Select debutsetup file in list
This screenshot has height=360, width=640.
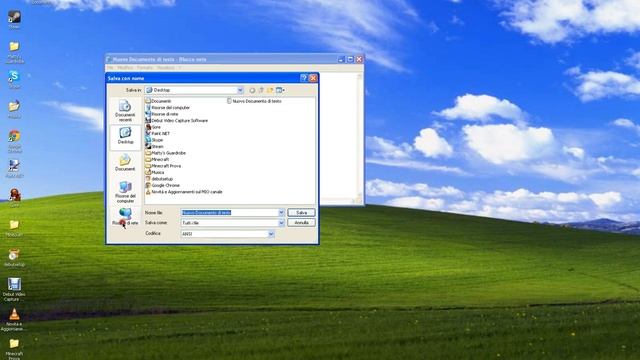[159, 179]
